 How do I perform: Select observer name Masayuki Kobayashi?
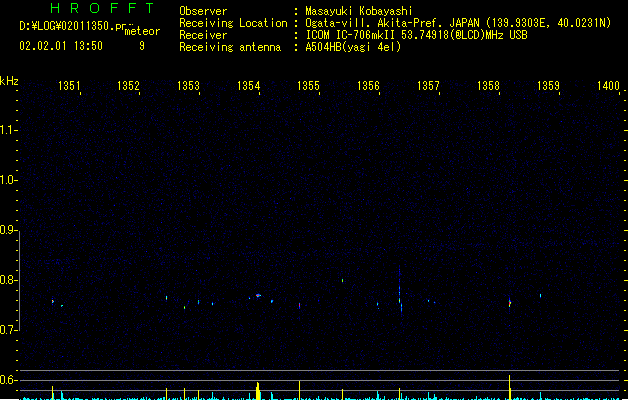coord(359,11)
